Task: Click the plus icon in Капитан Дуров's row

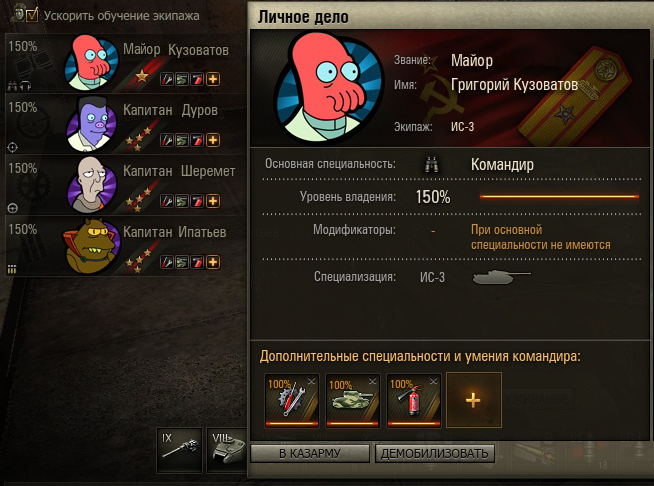Action: 213,140
